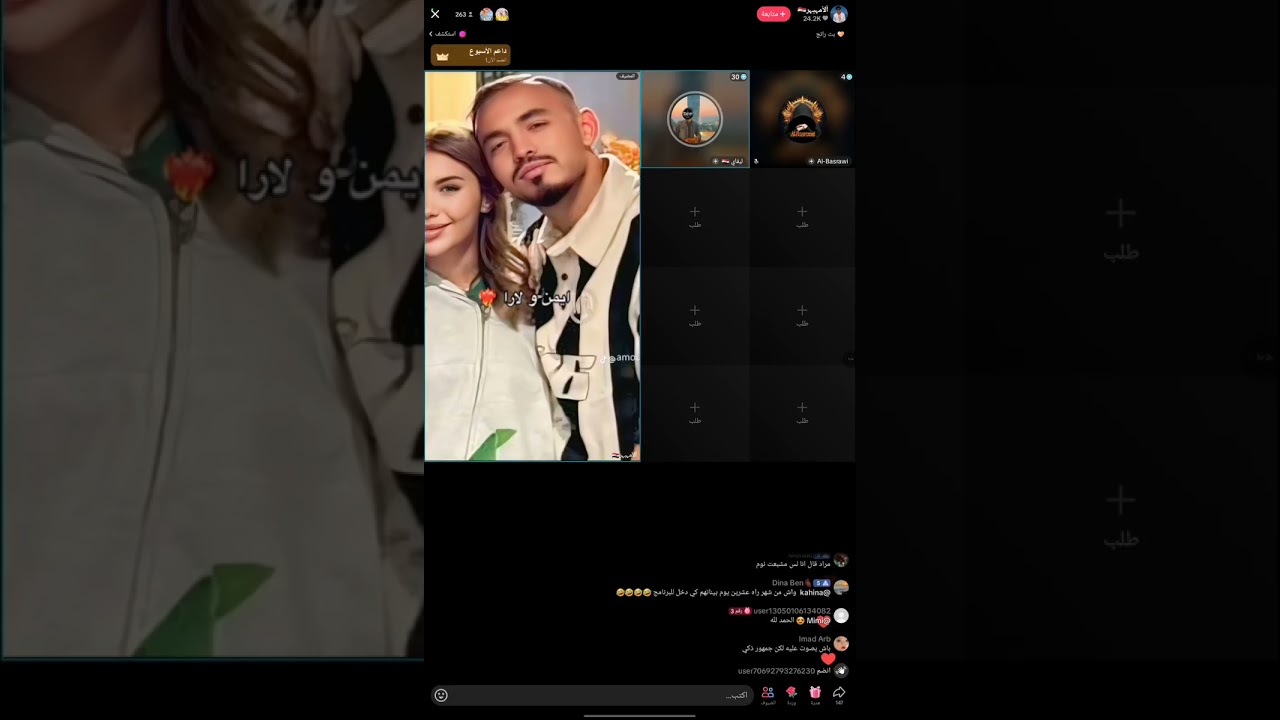The width and height of the screenshot is (1280, 720).
Task: Tap the @kahina mention in Dina Ben's comment
Action: (x=815, y=592)
